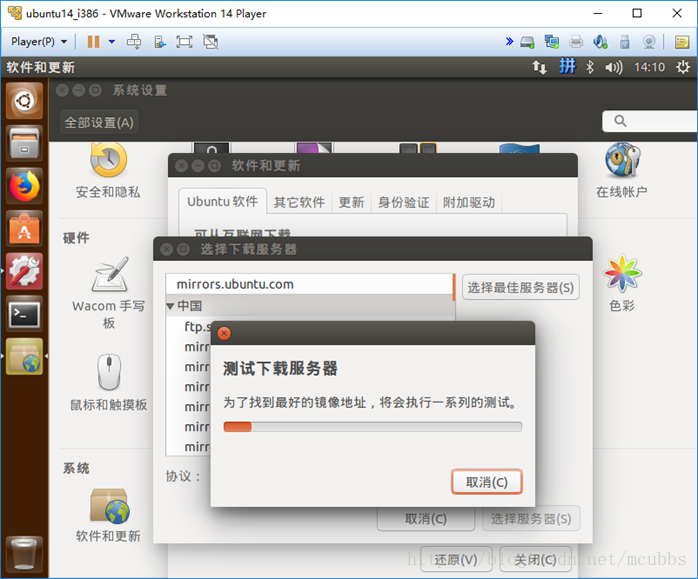Open the Bluetooth indicator
This screenshot has height=579, width=698.
point(590,67)
